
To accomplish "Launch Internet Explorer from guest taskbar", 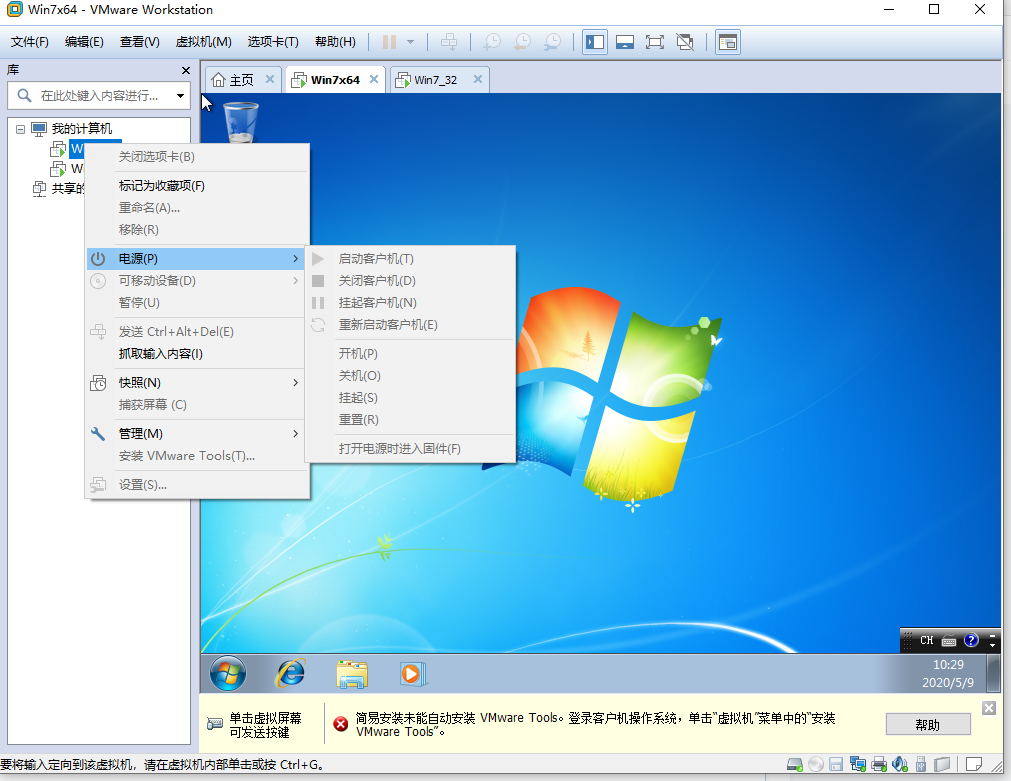I will [291, 674].
